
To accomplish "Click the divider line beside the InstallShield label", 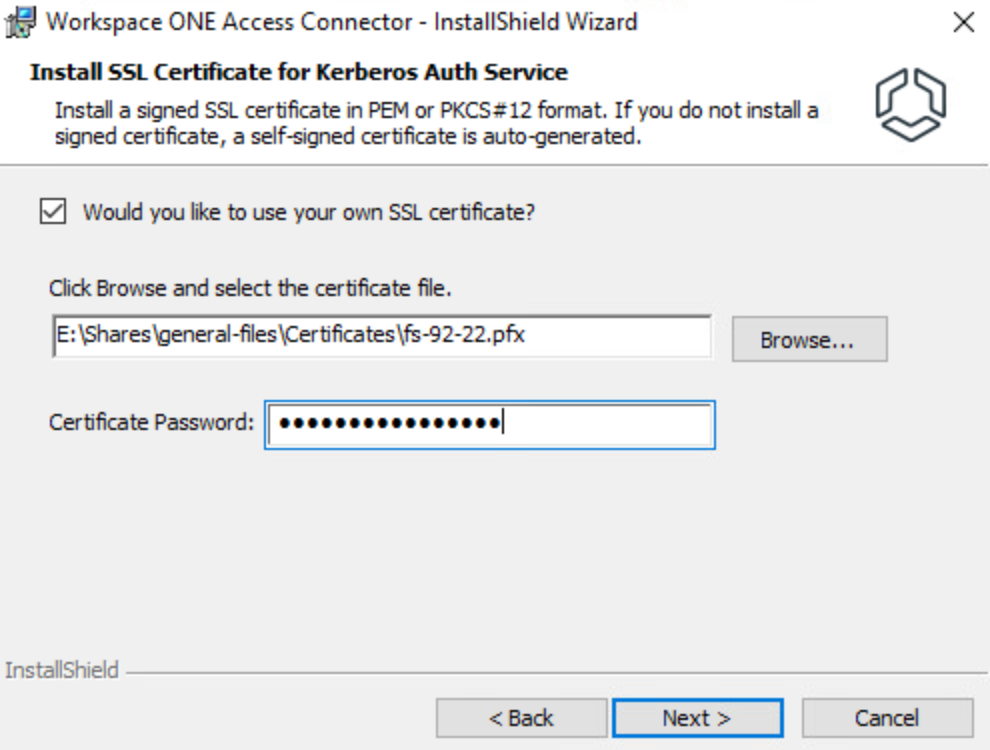I will [x=550, y=672].
